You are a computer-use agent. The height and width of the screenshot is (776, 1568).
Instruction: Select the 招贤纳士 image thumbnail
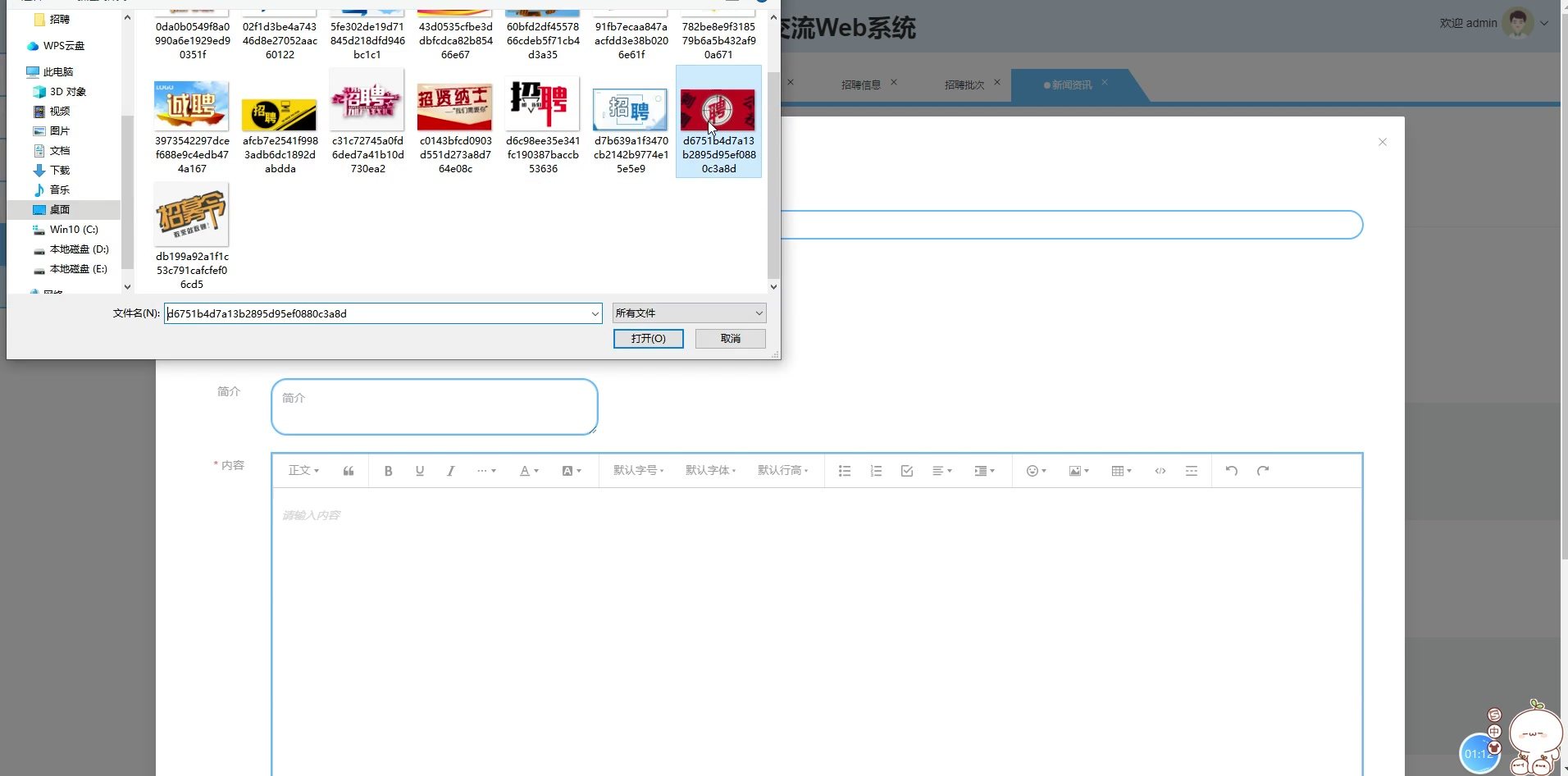click(x=455, y=107)
